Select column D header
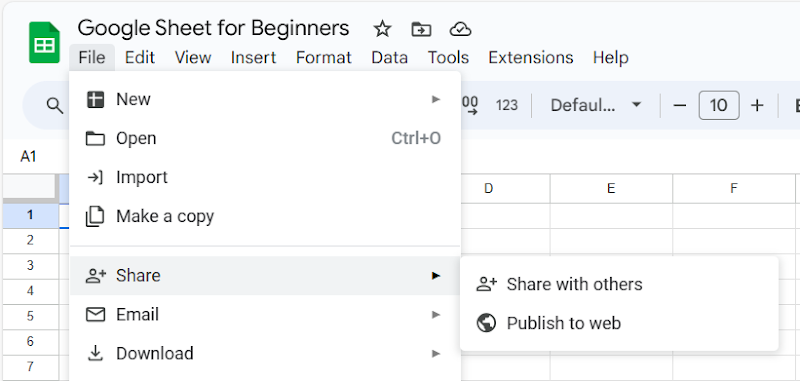This screenshot has width=800, height=381. 488,189
